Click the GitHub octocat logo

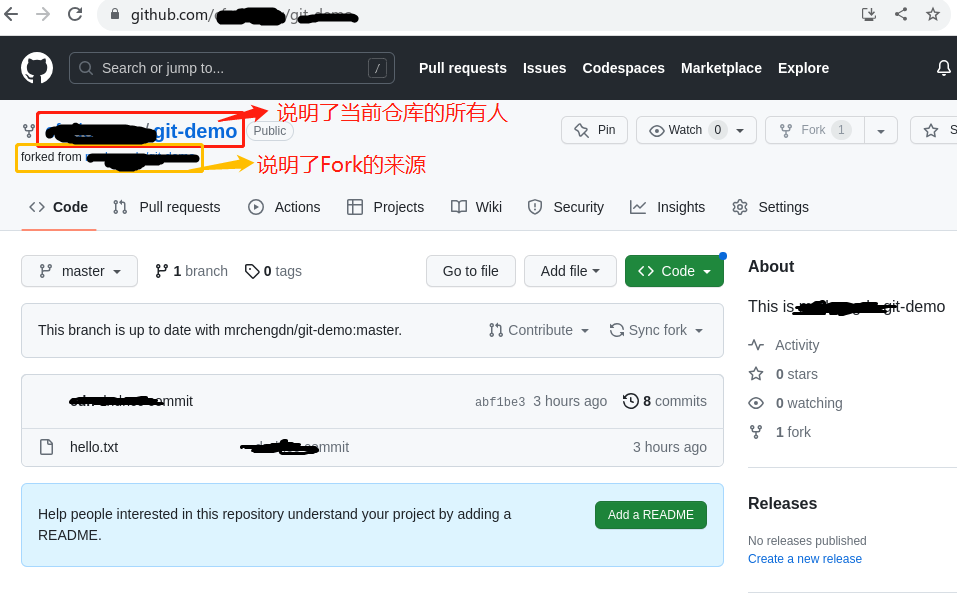pyautogui.click(x=37, y=68)
